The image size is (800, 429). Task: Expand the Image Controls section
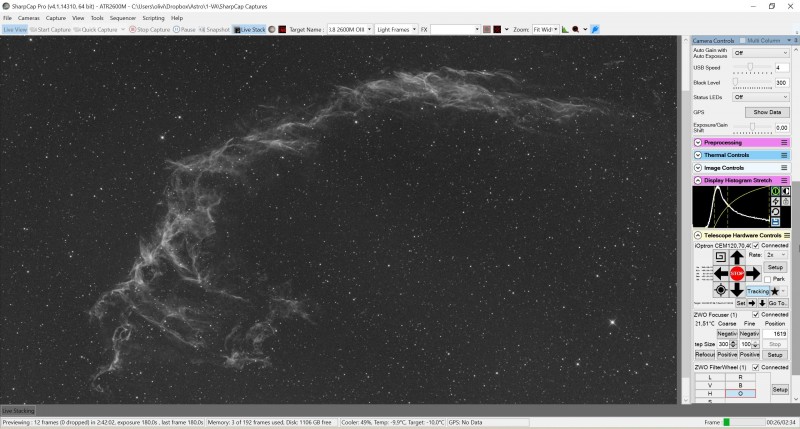[x=698, y=168]
